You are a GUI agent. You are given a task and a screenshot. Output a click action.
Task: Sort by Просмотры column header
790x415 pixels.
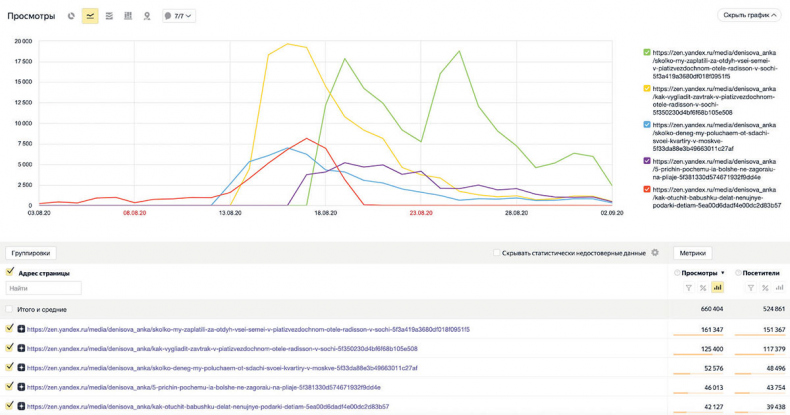pos(699,272)
